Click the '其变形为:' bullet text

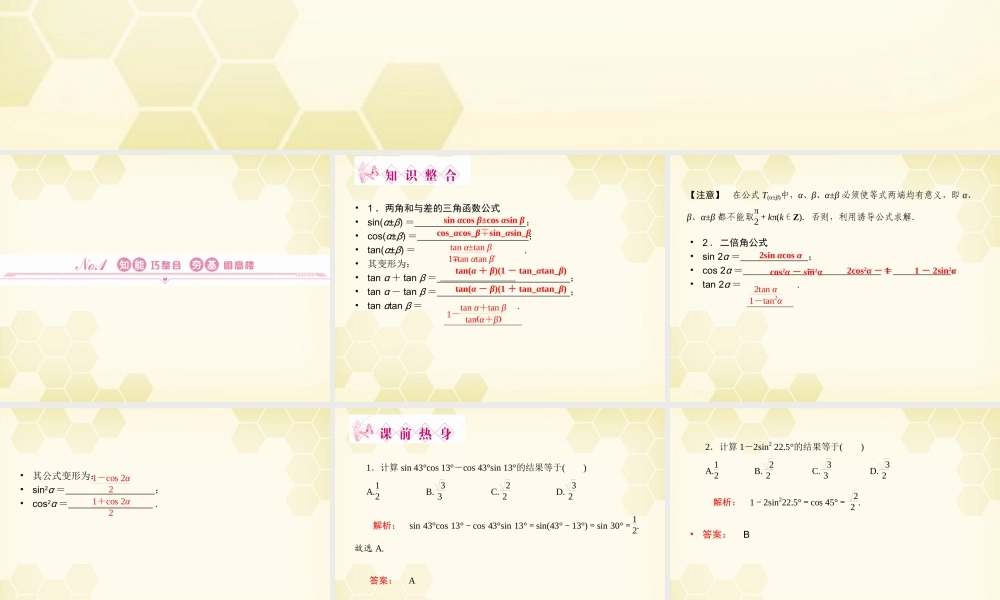click(x=388, y=263)
